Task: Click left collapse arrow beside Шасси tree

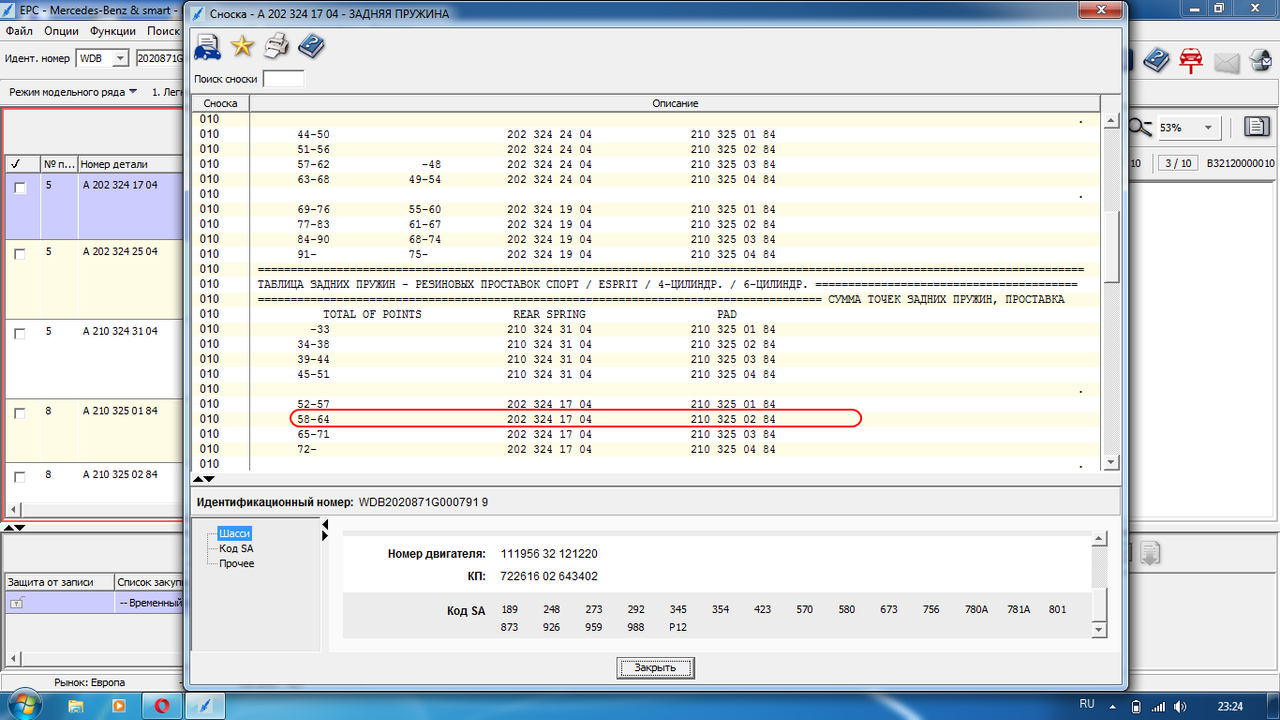Action: pos(324,525)
